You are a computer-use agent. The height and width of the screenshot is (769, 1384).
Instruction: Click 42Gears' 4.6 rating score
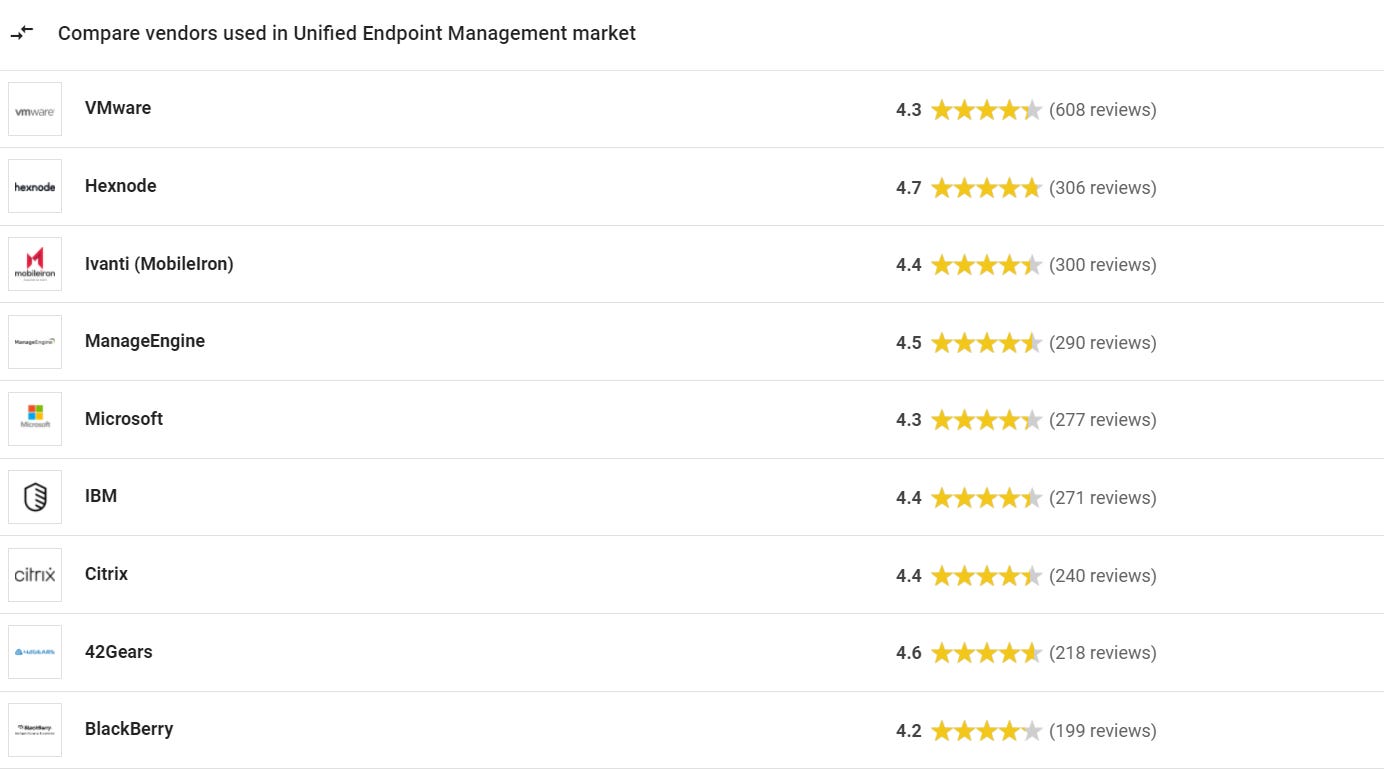point(909,653)
